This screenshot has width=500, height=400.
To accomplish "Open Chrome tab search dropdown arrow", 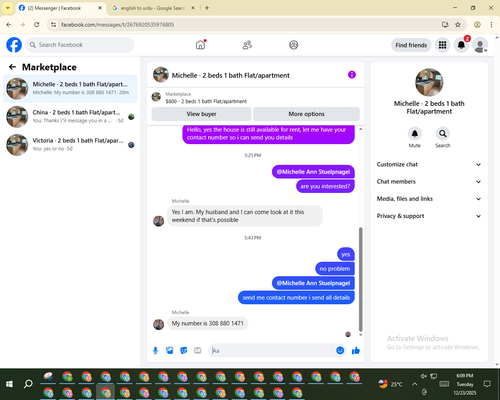I will 8,8.
